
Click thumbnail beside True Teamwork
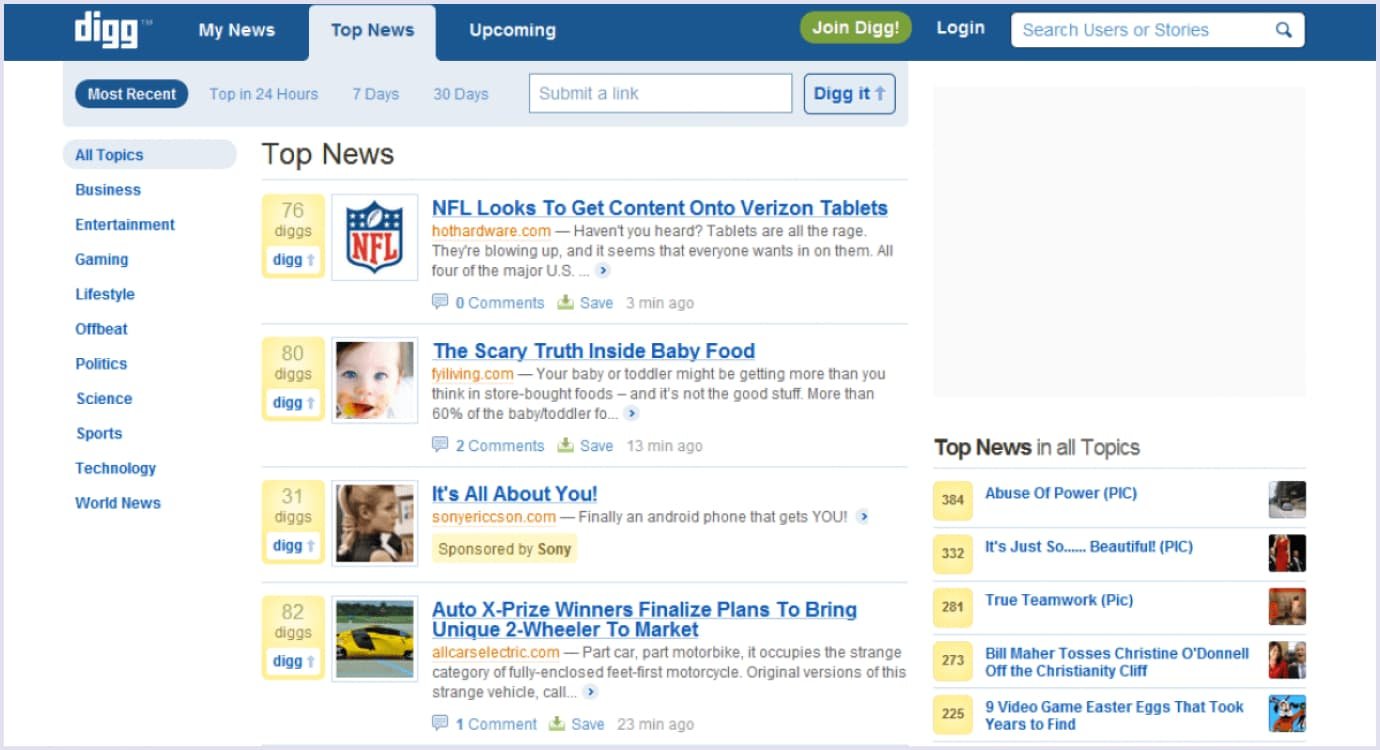[x=1287, y=607]
